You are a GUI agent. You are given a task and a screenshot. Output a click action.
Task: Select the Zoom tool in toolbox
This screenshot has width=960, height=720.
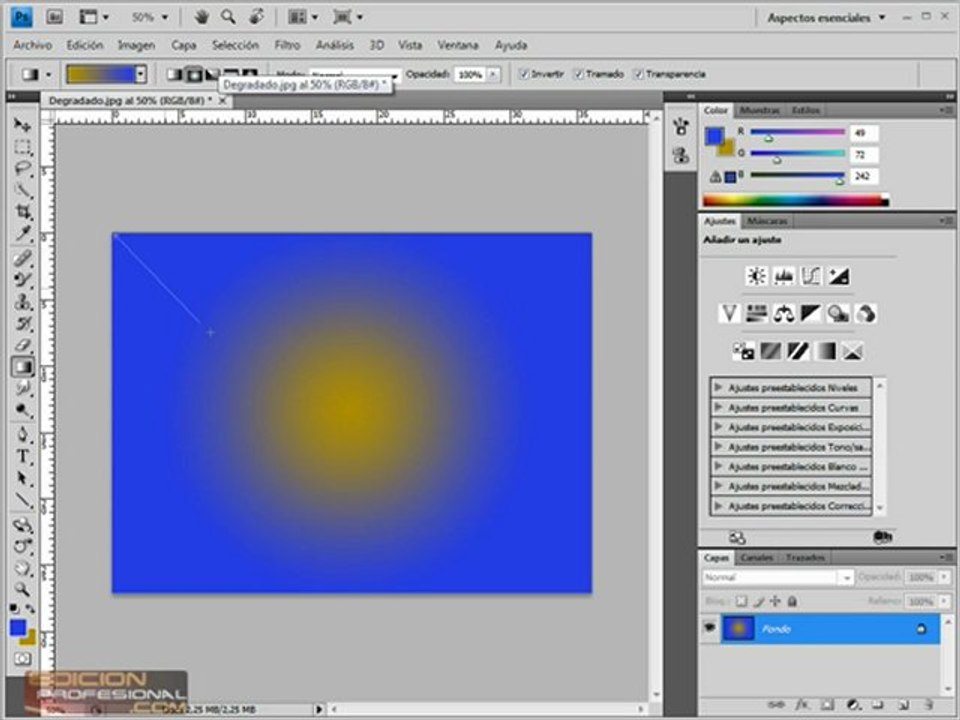point(23,589)
